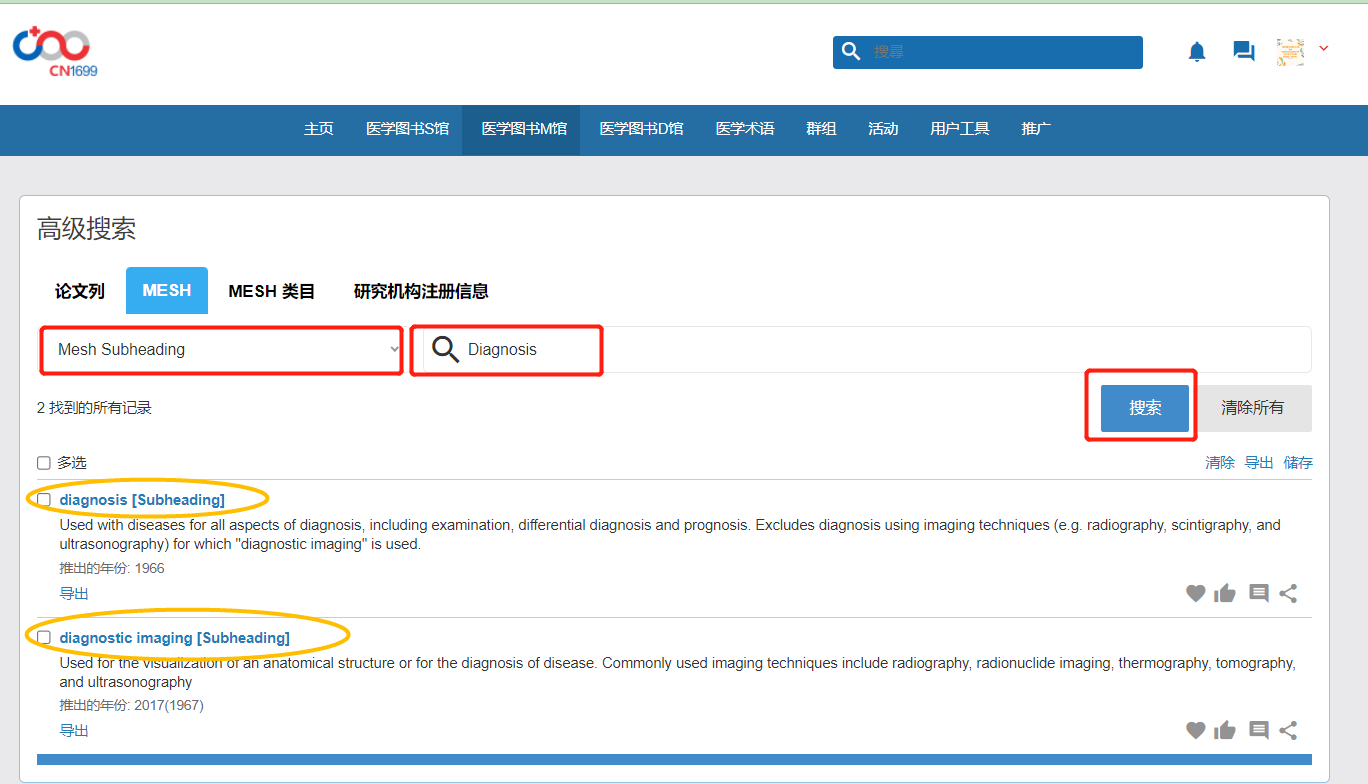Select the 论文列 tab
Viewport: 1368px width, 784px height.
click(80, 291)
